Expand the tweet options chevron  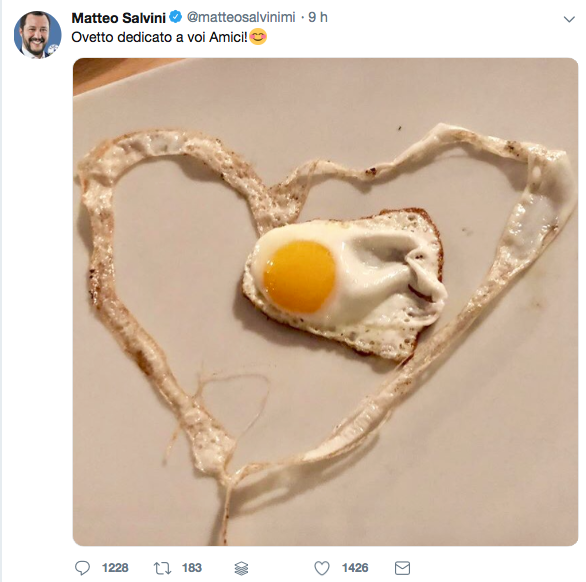point(569,19)
